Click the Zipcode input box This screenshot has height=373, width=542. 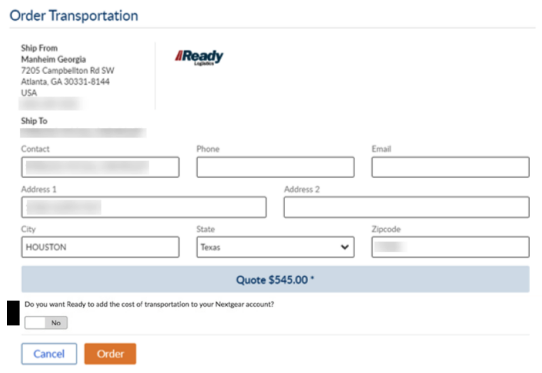(x=450, y=247)
